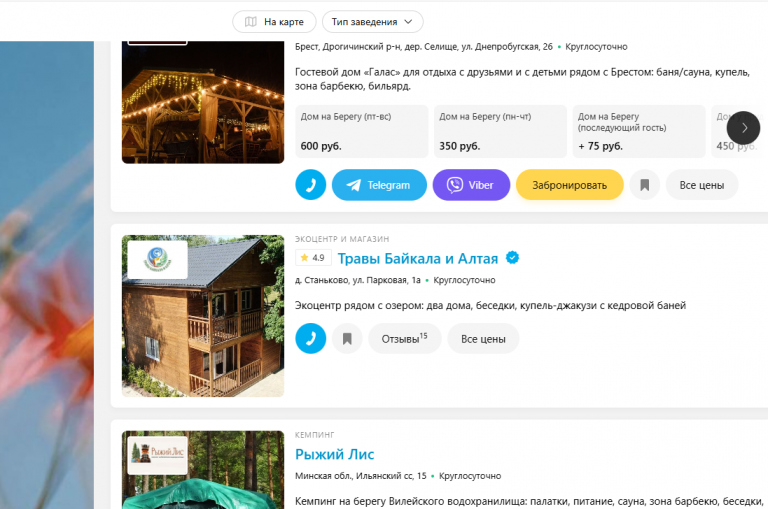Click the address Минская обл., Ильянский сс, 15
Image resolution: width=768 pixels, height=509 pixels.
pos(360,476)
